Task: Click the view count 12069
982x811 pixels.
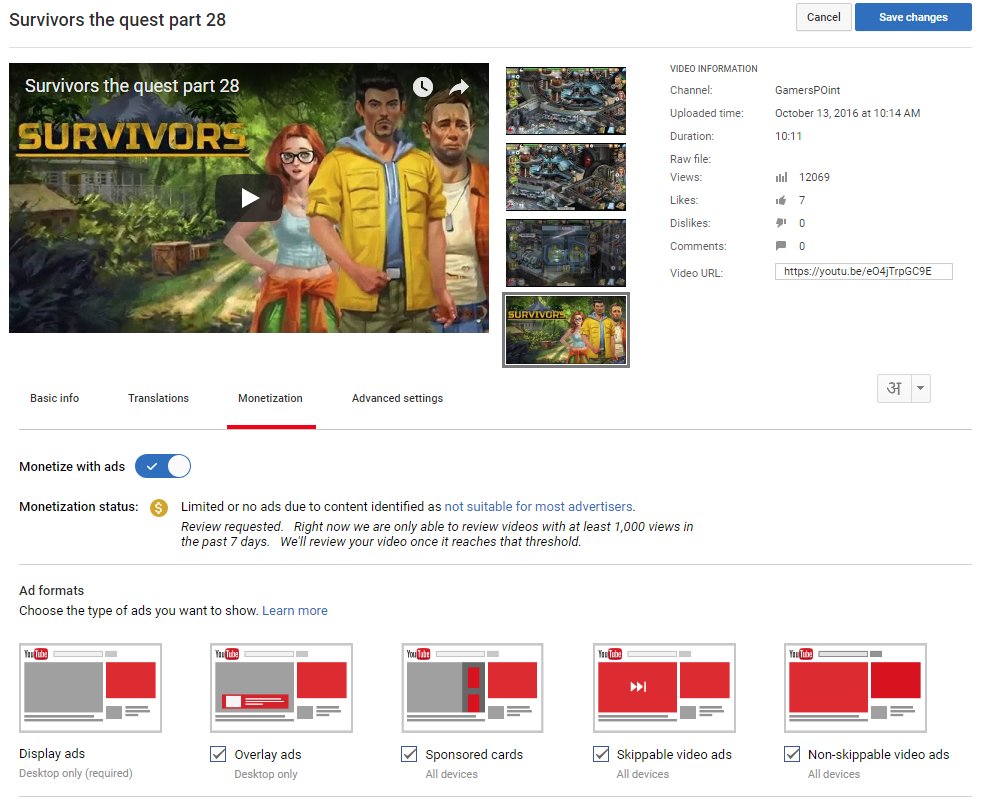Action: 814,177
